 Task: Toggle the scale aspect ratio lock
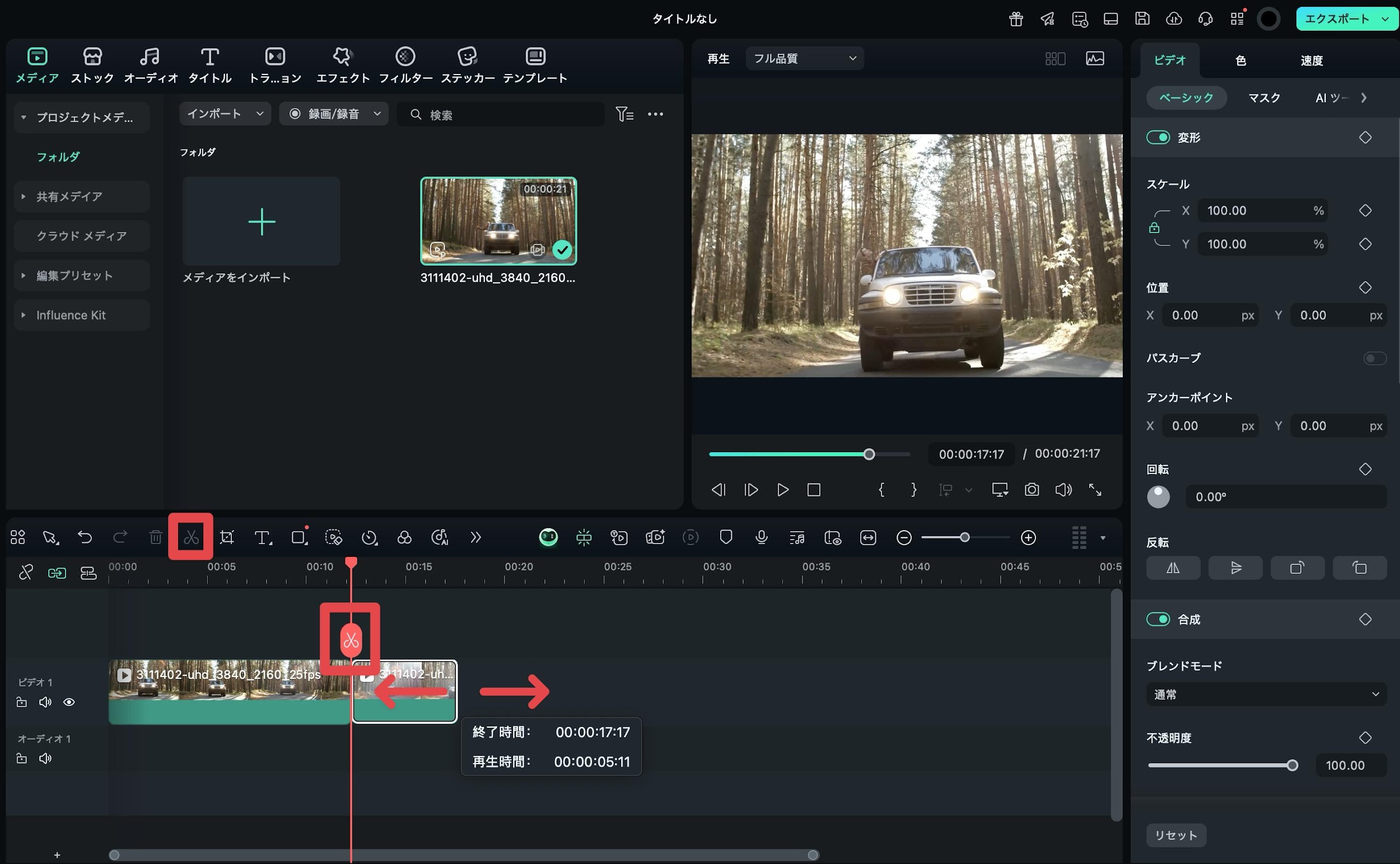pos(1154,227)
